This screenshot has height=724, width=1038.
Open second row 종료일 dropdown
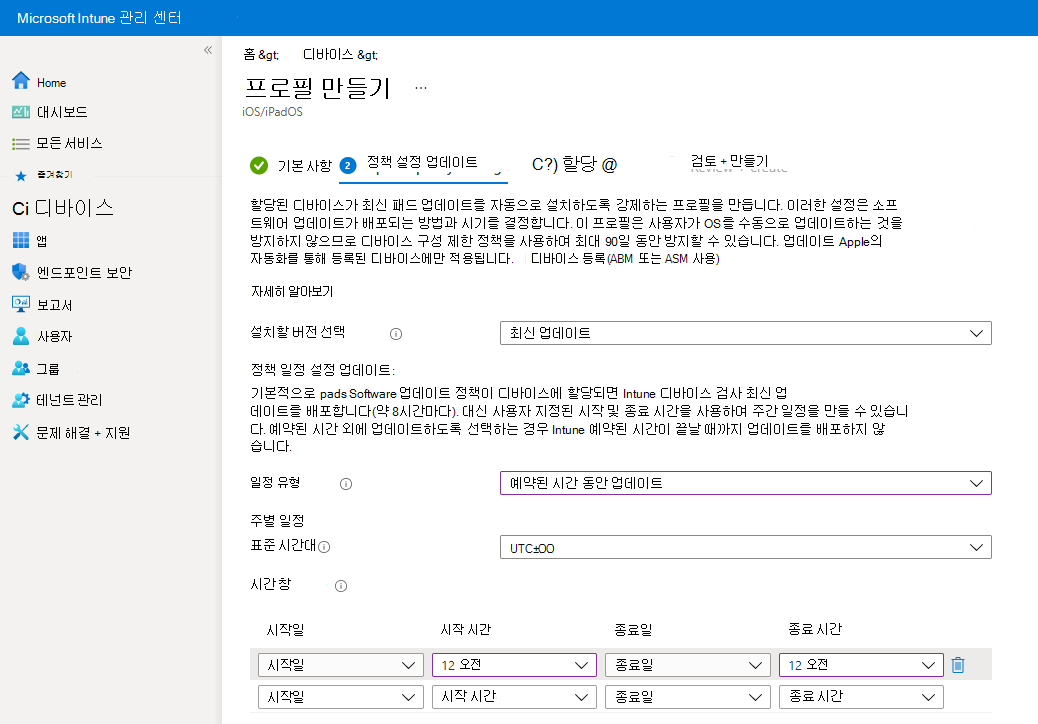(688, 697)
